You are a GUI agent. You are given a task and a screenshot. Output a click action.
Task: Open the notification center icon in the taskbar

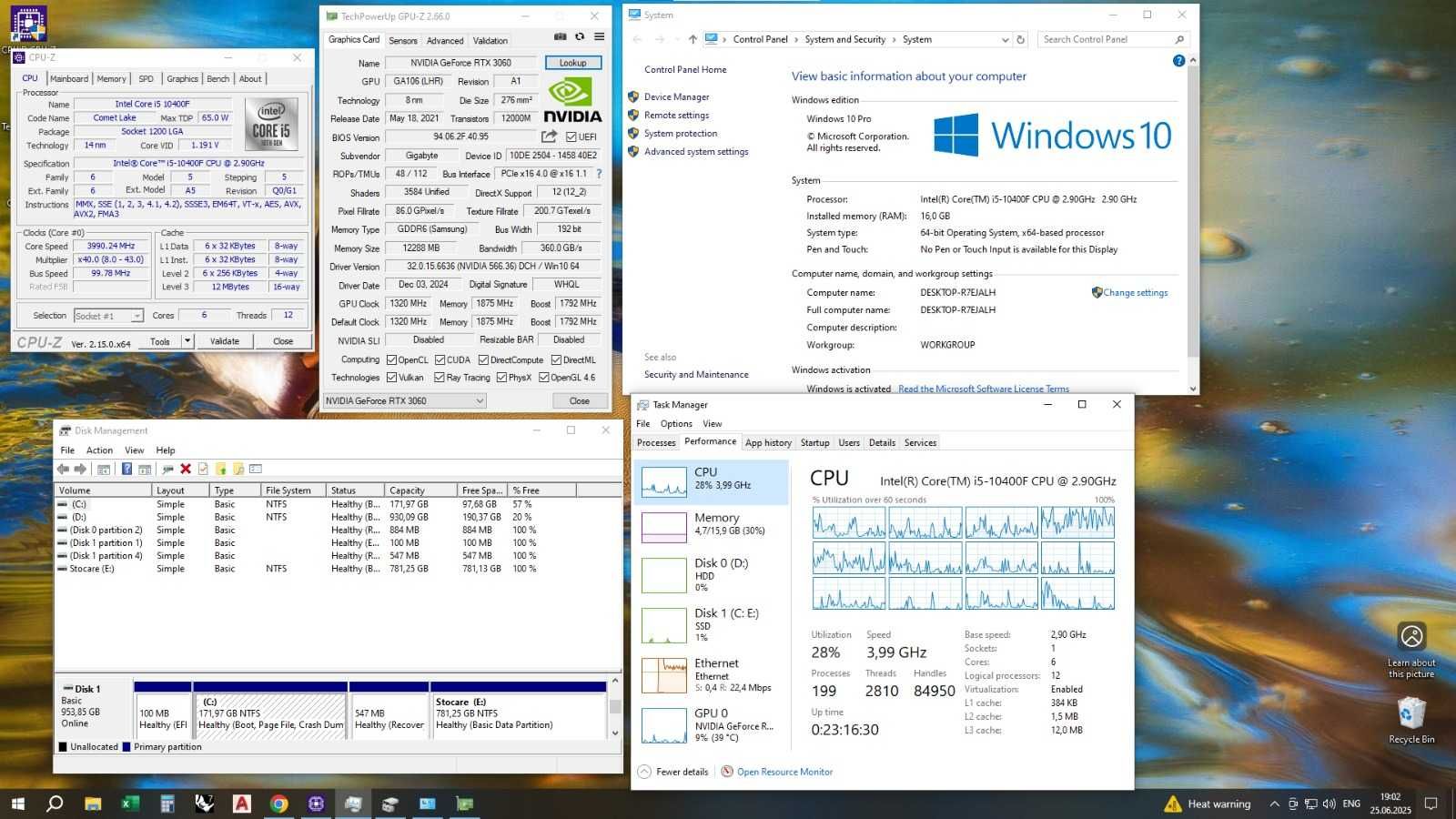click(1431, 804)
